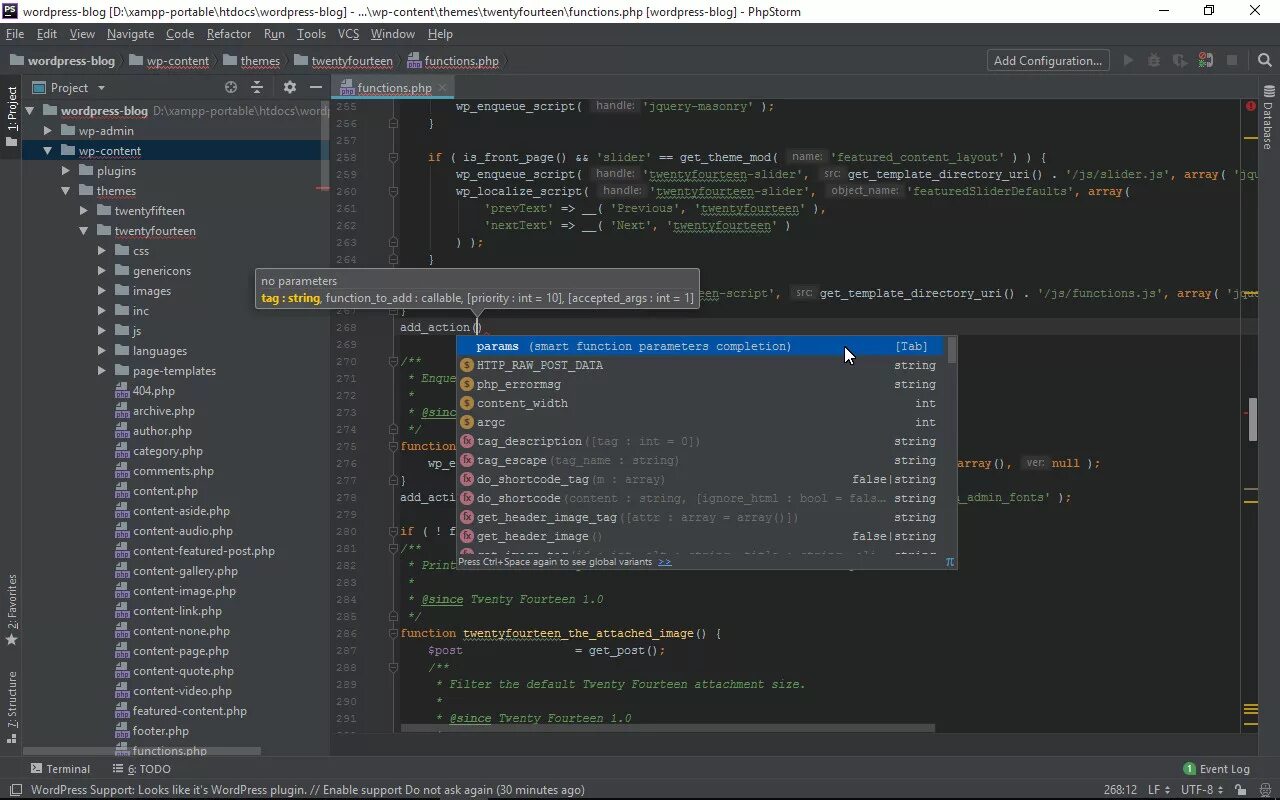This screenshot has width=1280, height=800.
Task: Open the File menu
Action: click(15, 34)
